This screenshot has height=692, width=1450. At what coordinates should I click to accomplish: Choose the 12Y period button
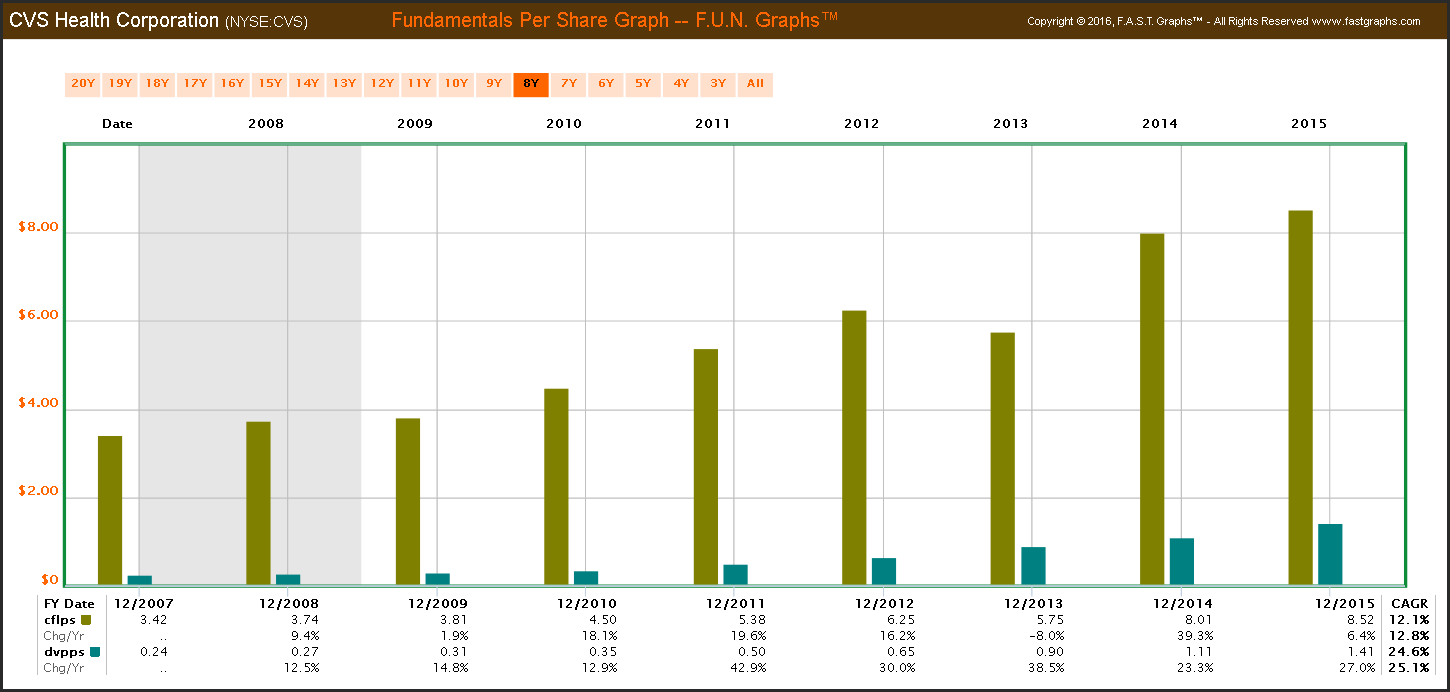381,84
